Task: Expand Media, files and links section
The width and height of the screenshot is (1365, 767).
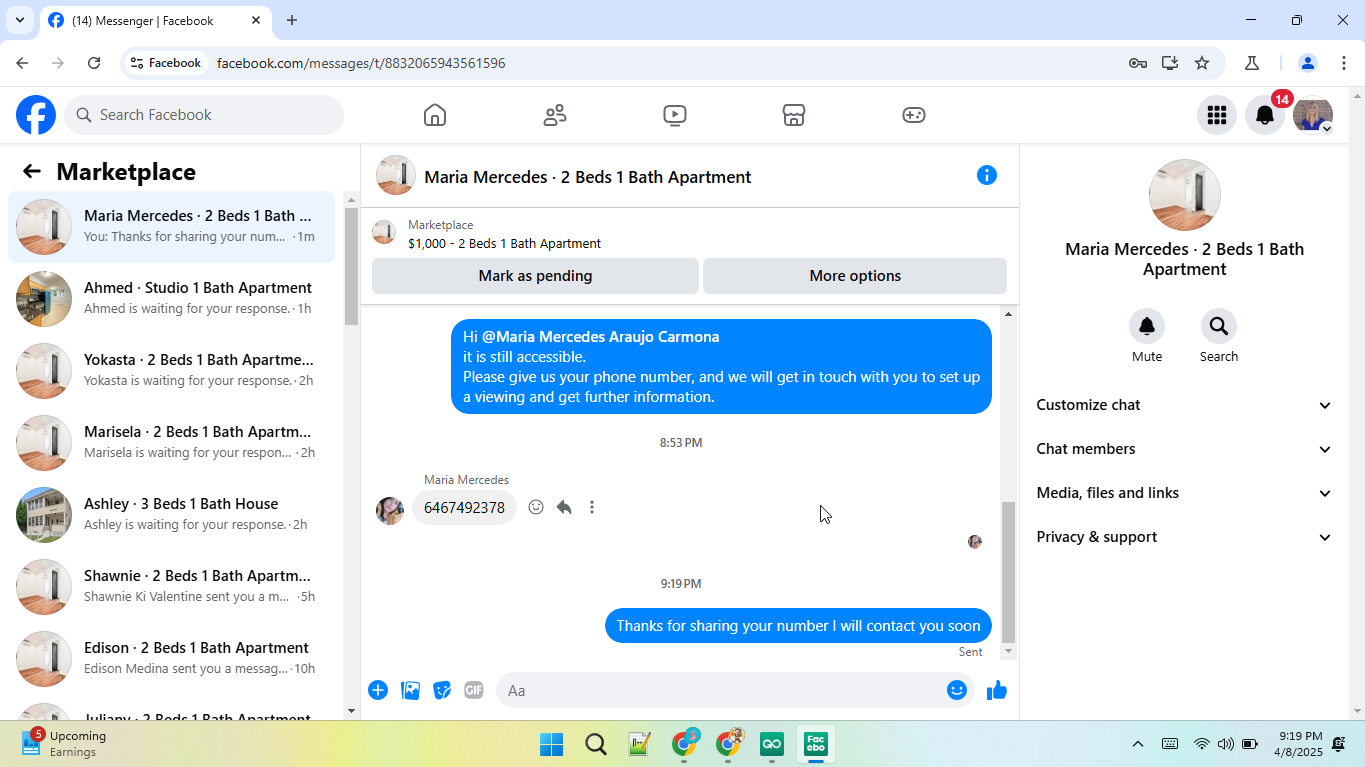Action: pyautogui.click(x=1185, y=493)
